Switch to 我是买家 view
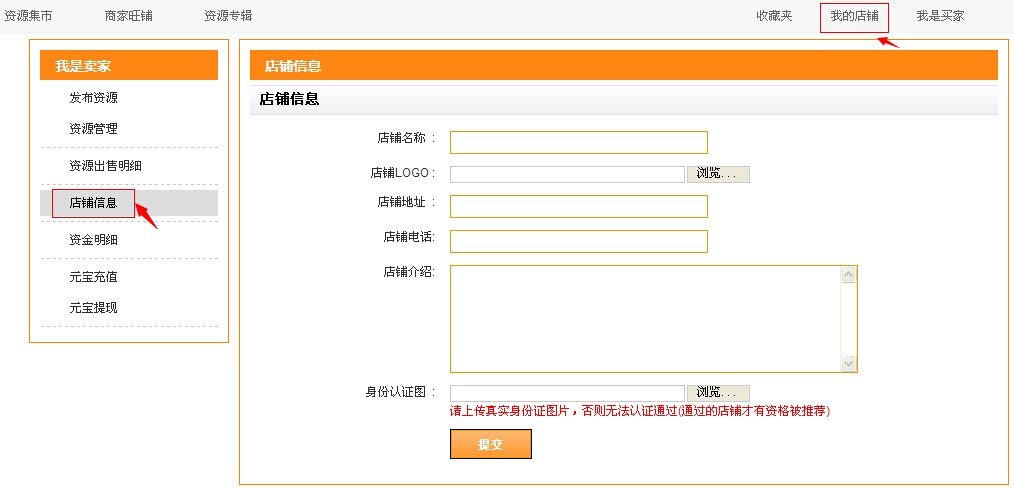 coord(940,16)
